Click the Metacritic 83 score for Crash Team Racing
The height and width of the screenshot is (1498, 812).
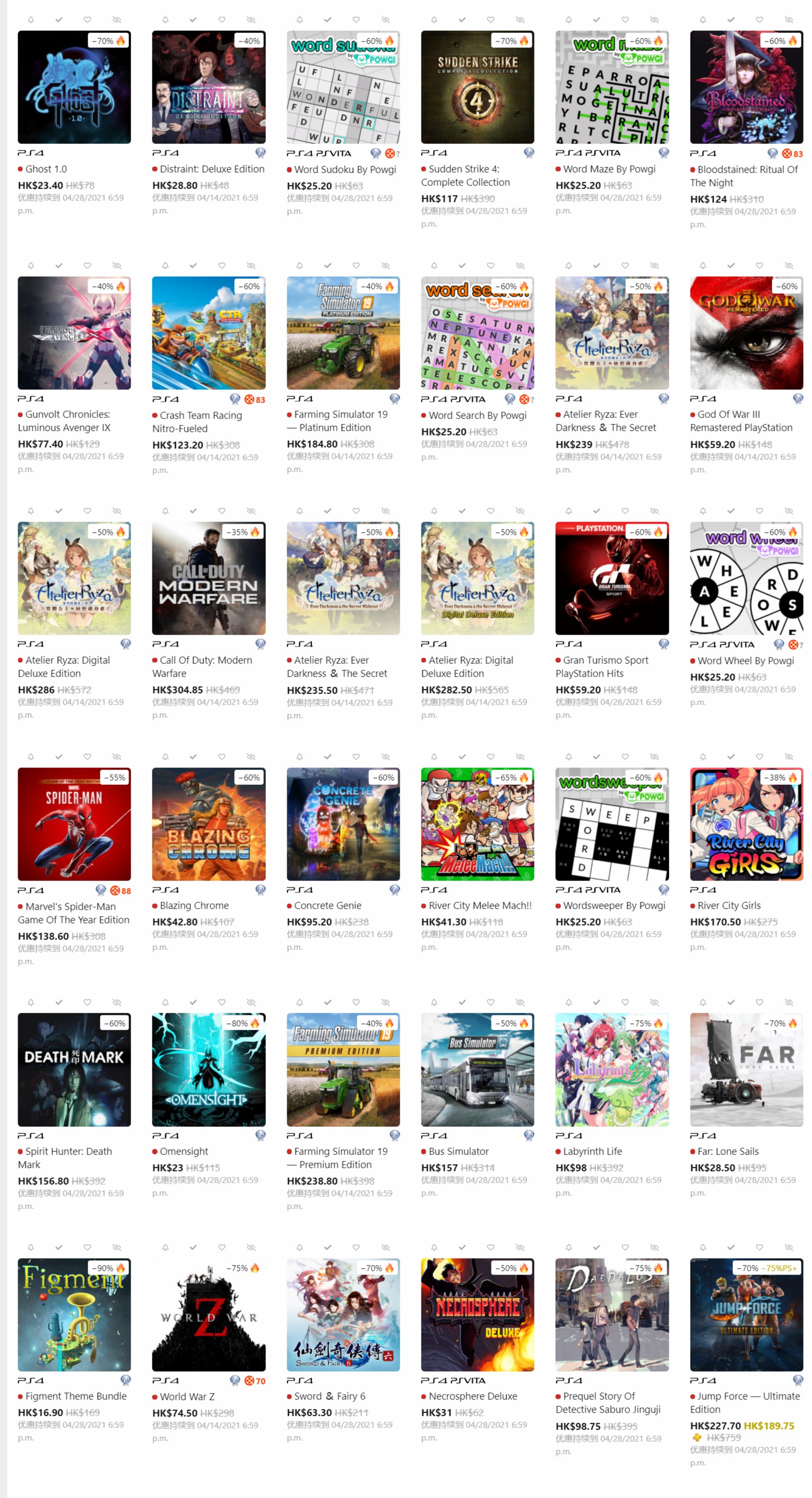coord(255,399)
